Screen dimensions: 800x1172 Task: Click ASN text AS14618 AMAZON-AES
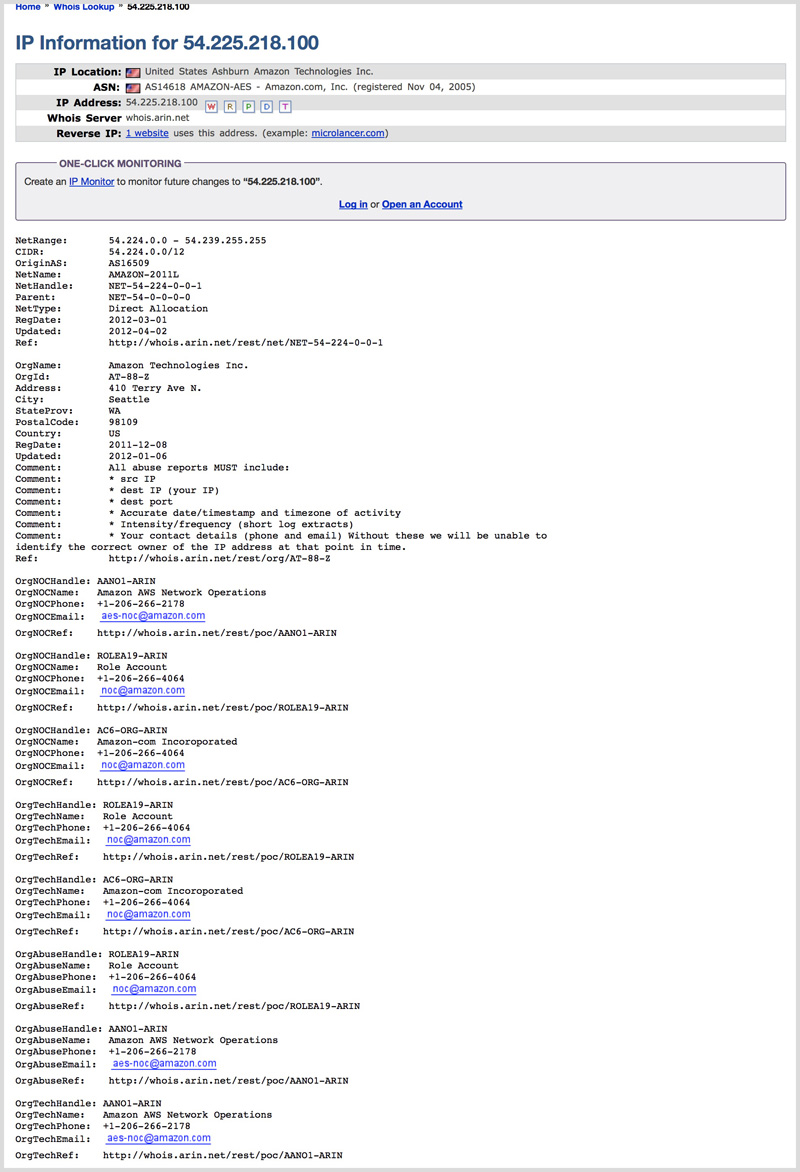198,87
